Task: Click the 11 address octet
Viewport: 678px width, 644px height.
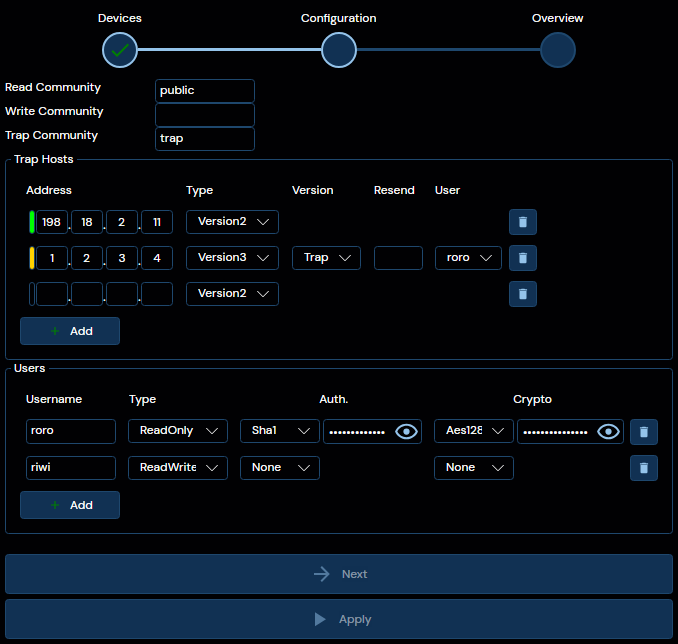Action: coord(157,222)
